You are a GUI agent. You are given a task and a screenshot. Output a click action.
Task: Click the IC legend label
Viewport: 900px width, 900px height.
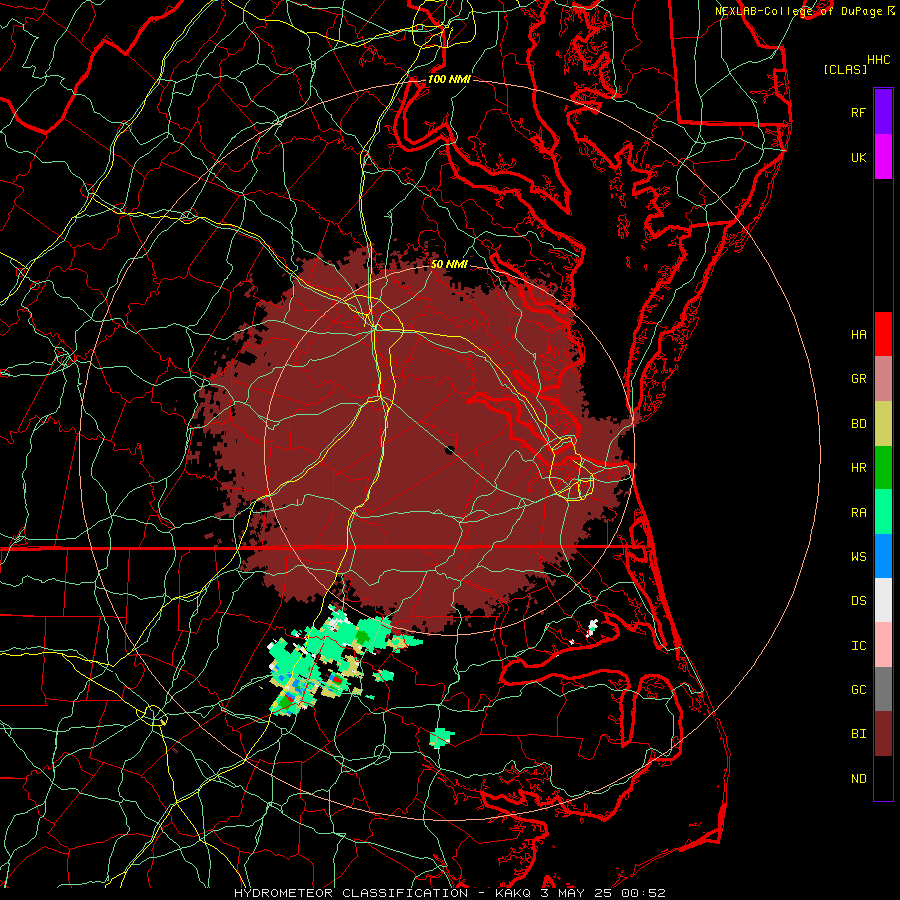(858, 646)
